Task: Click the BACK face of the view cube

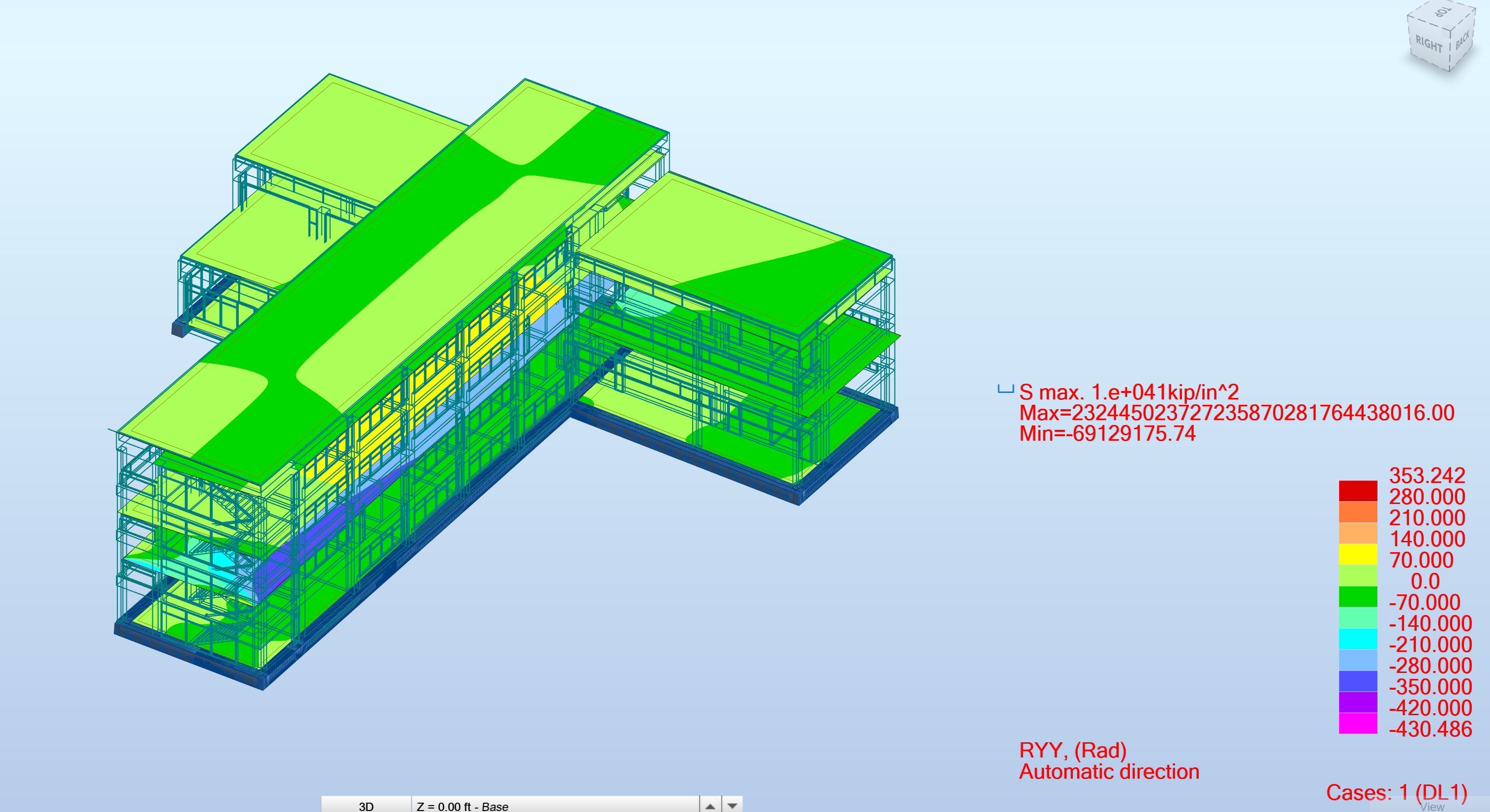Action: point(1463,40)
